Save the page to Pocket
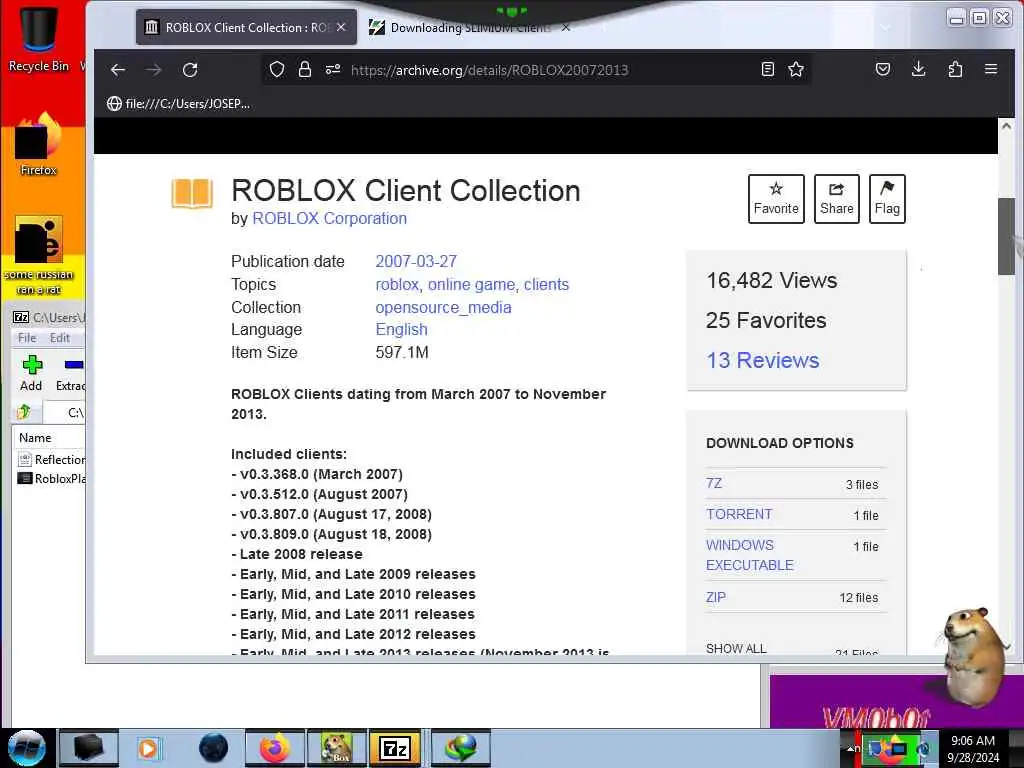 [x=883, y=69]
